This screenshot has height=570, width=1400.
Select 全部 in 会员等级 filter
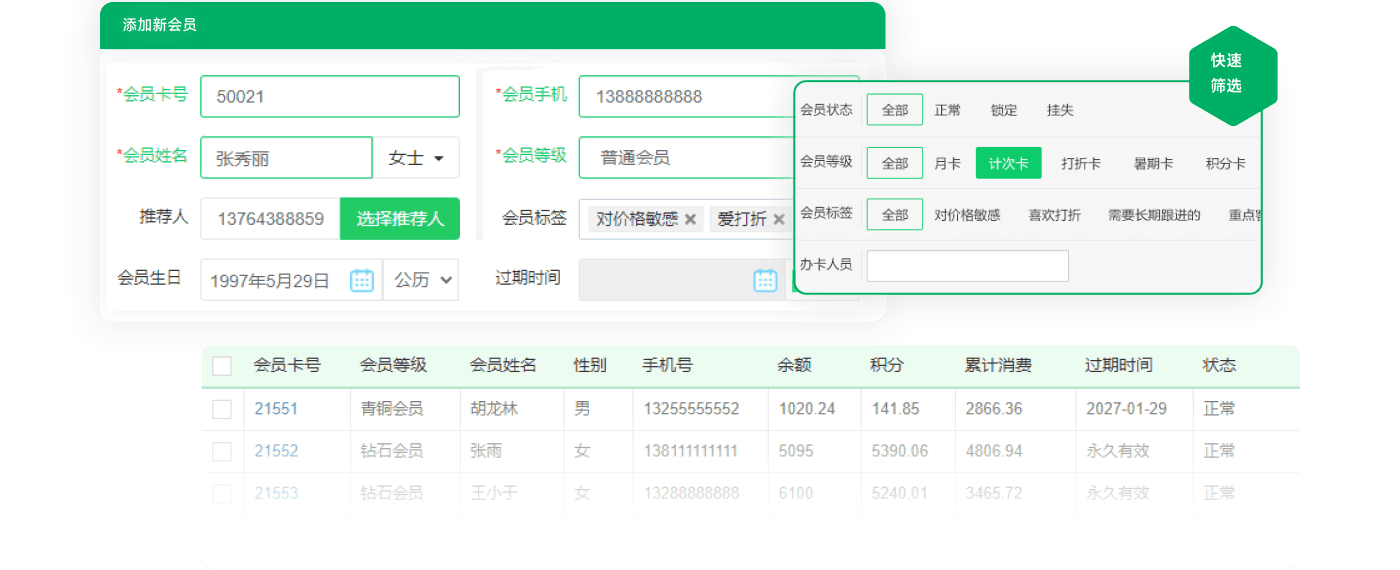tap(895, 163)
